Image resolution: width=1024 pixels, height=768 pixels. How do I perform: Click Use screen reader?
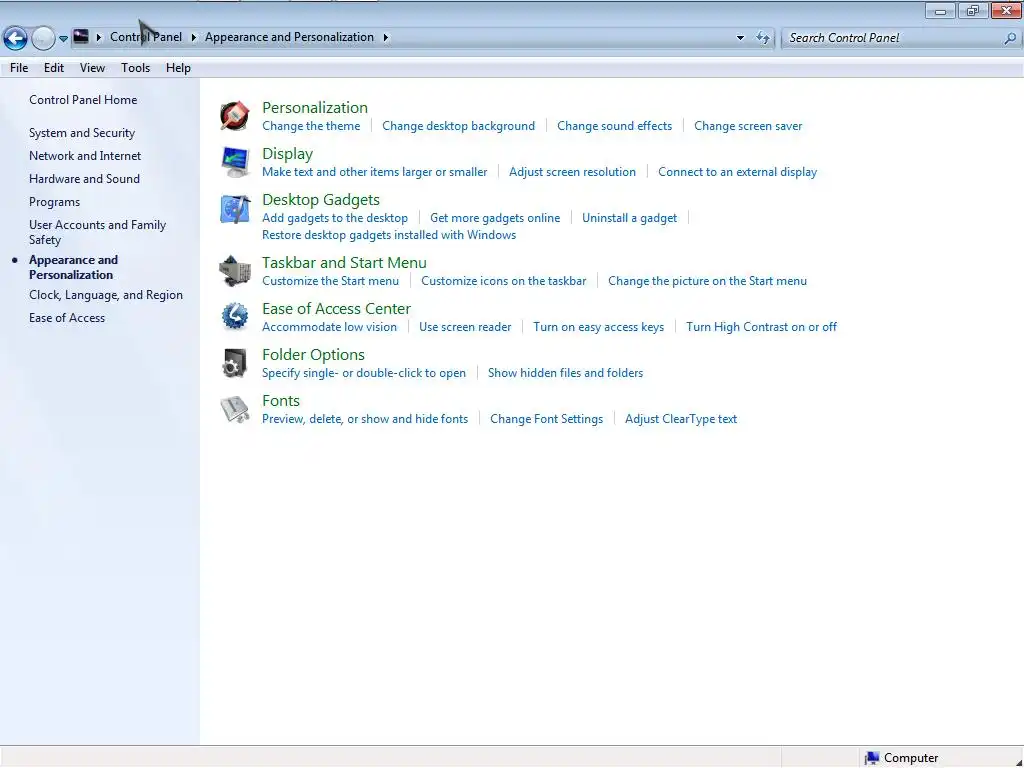tap(465, 327)
